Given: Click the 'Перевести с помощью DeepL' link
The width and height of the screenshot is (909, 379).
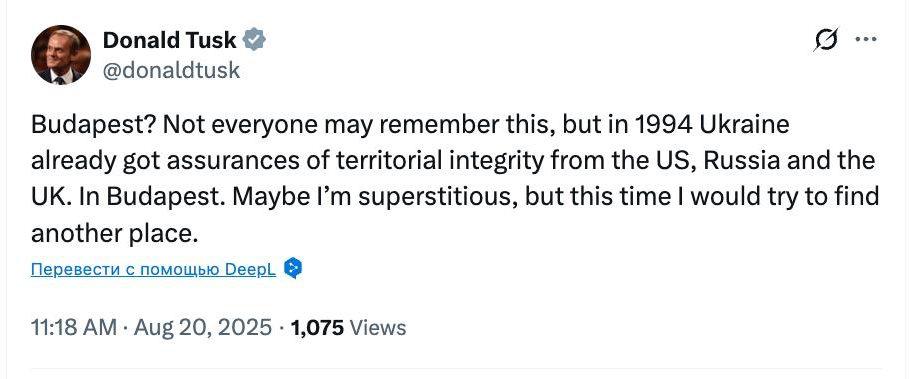Looking at the screenshot, I should [x=154, y=269].
